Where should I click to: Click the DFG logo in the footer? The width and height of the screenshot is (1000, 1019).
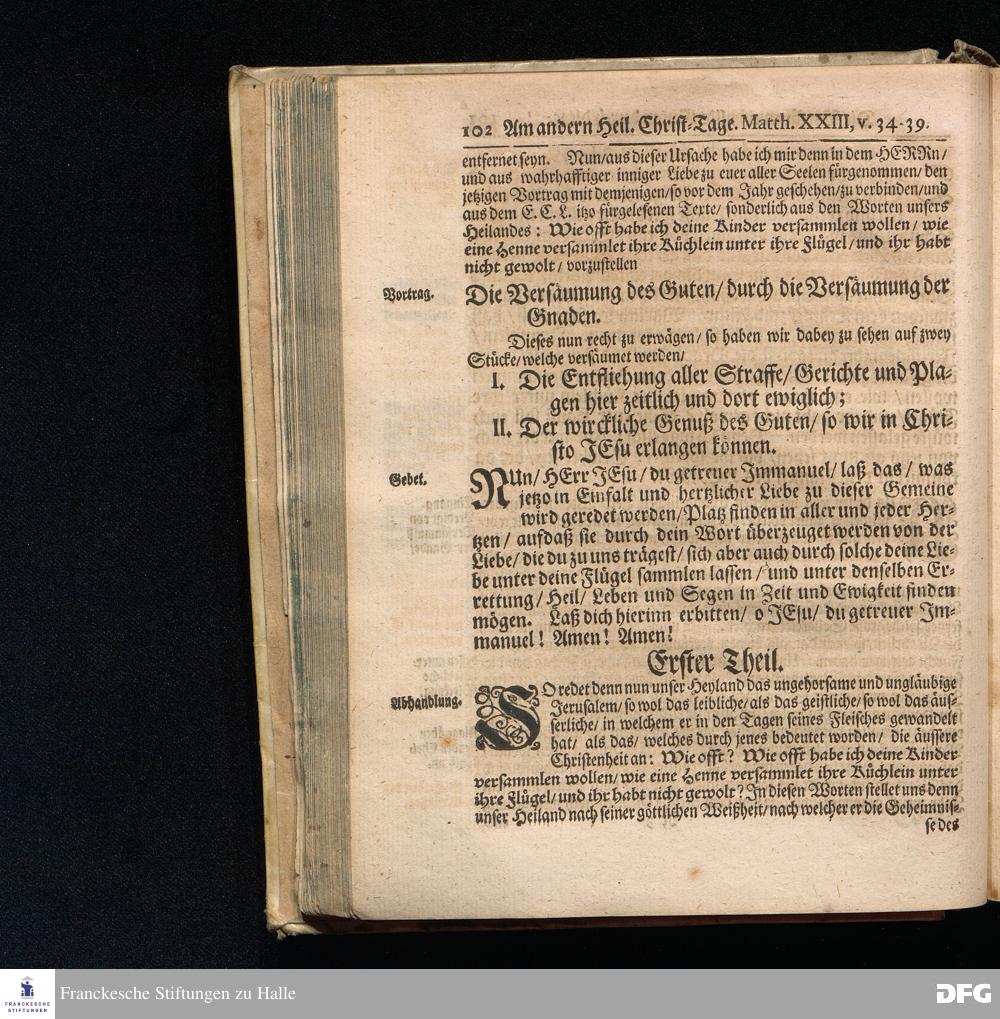click(x=963, y=993)
